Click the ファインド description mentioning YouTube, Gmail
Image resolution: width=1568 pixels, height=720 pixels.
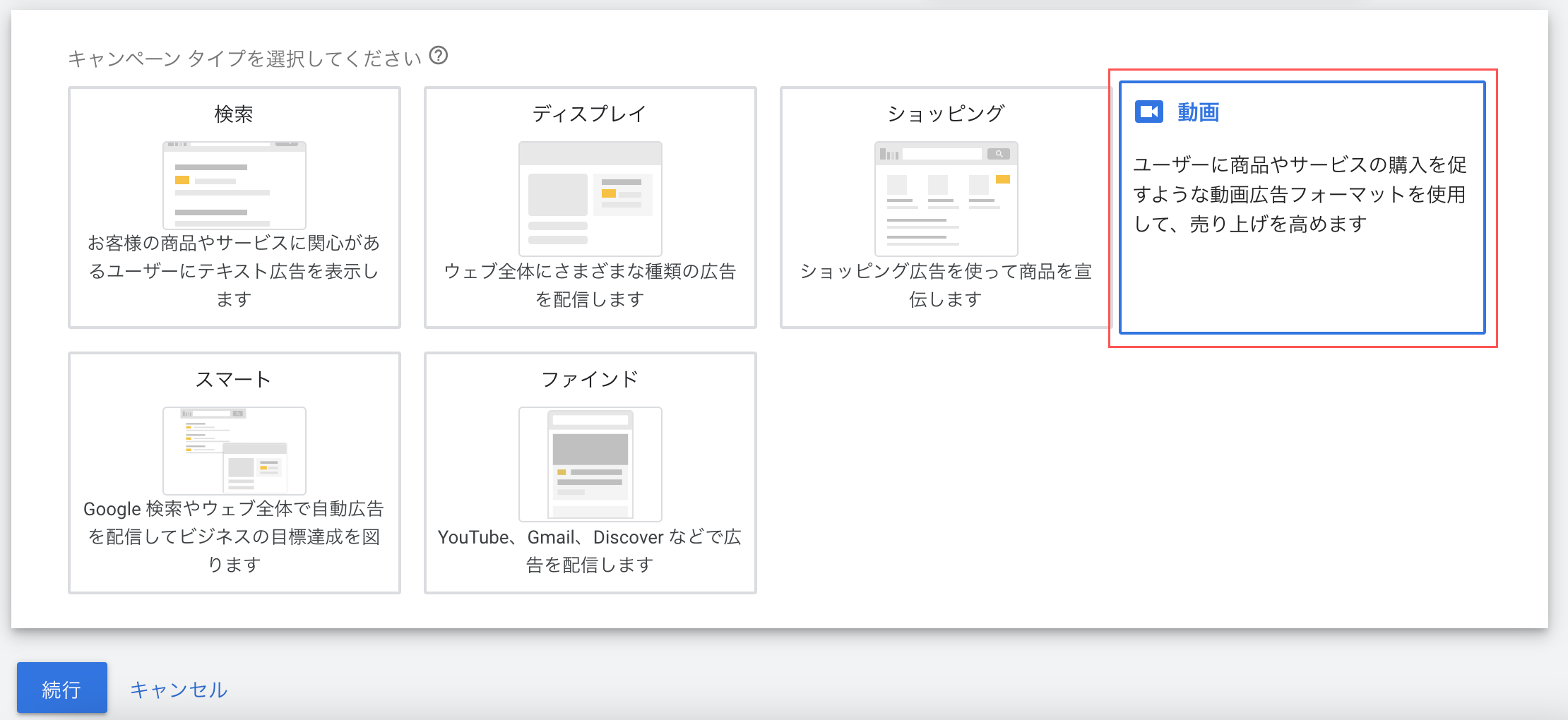pos(590,551)
